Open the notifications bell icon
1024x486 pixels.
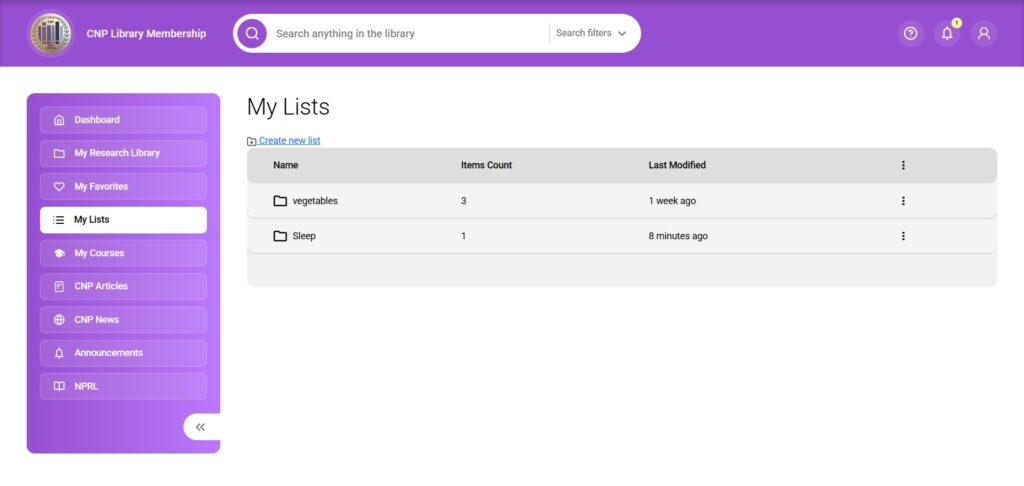(x=947, y=33)
